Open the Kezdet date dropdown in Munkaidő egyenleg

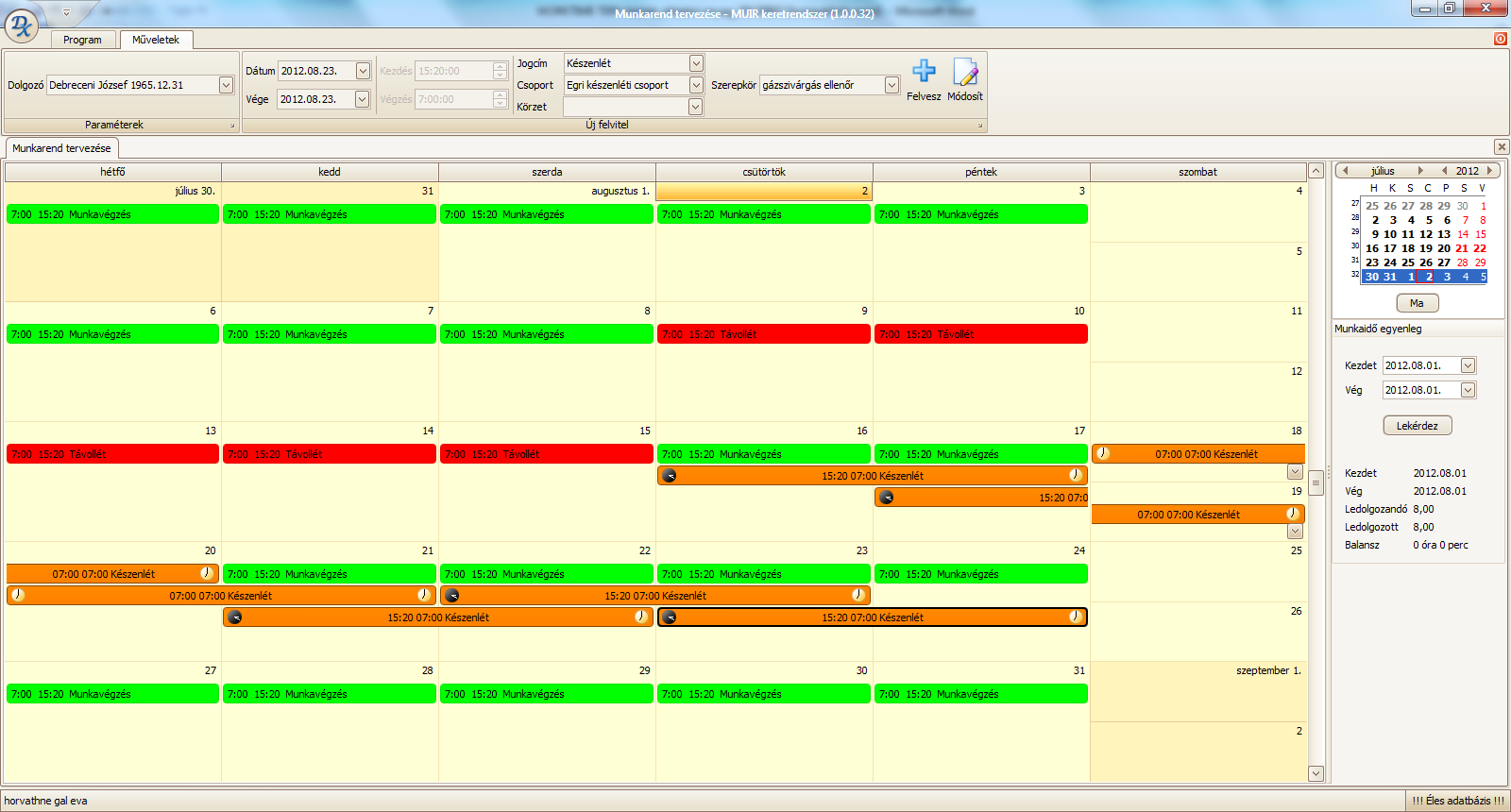pyautogui.click(x=1468, y=365)
